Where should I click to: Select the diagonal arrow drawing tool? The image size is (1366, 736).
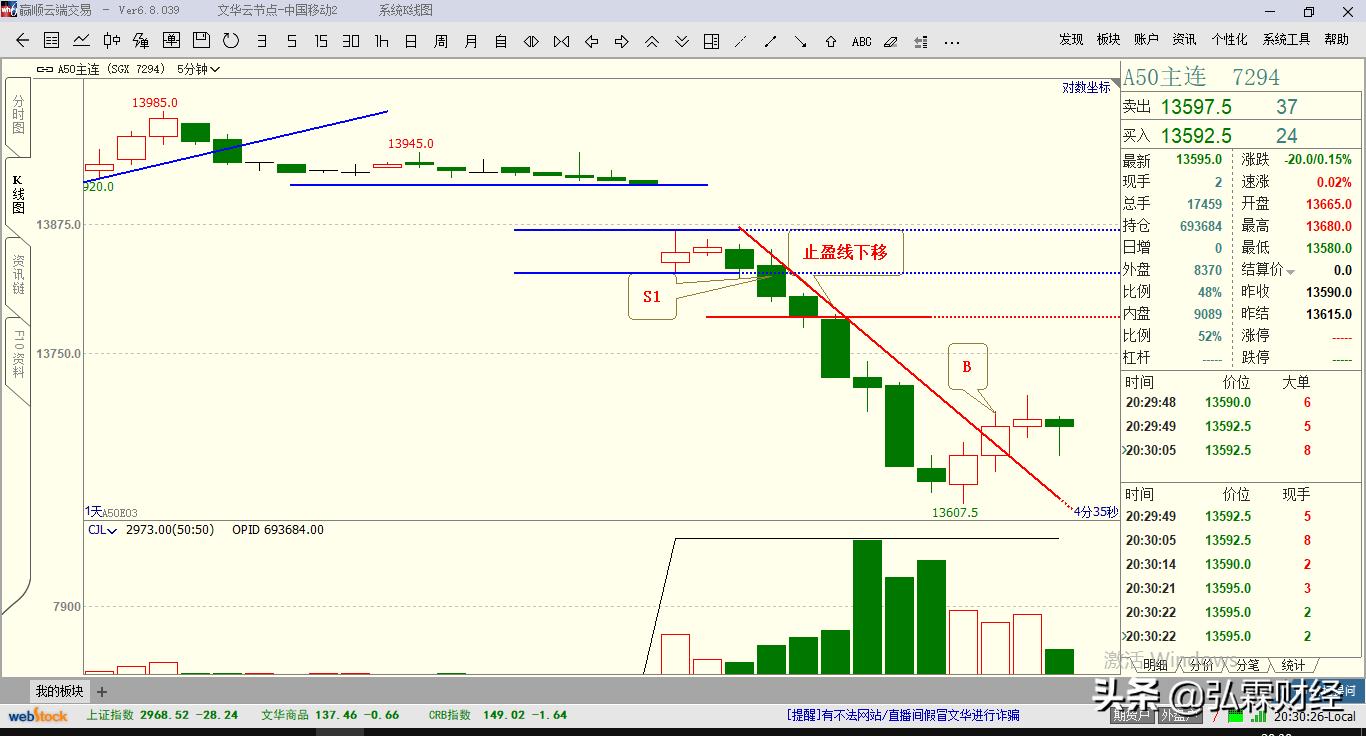[801, 41]
